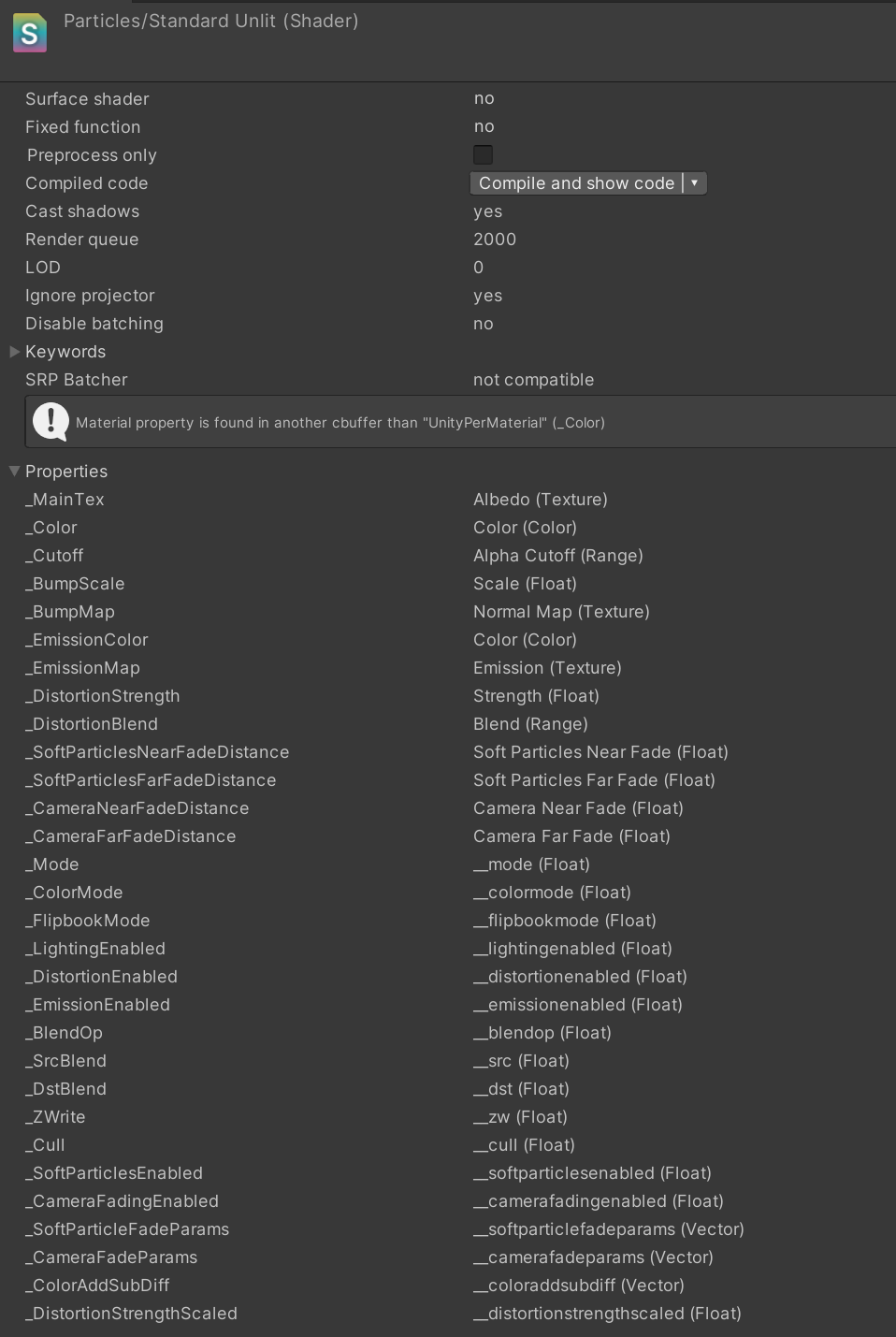Screen dimensions: 896x1337
Task: Collapse the Properties foldout triangle
Action: (x=14, y=472)
